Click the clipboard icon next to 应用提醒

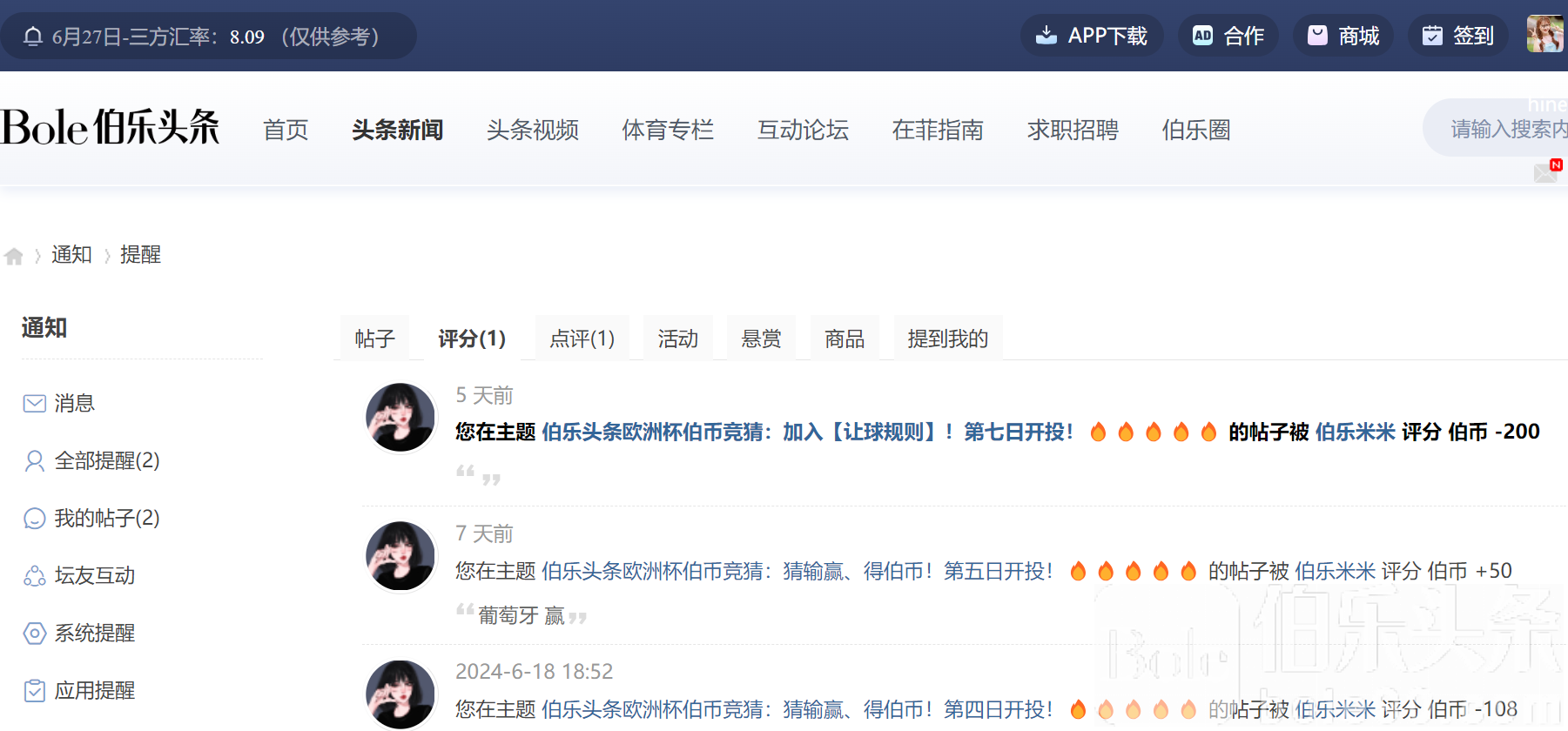coord(35,690)
